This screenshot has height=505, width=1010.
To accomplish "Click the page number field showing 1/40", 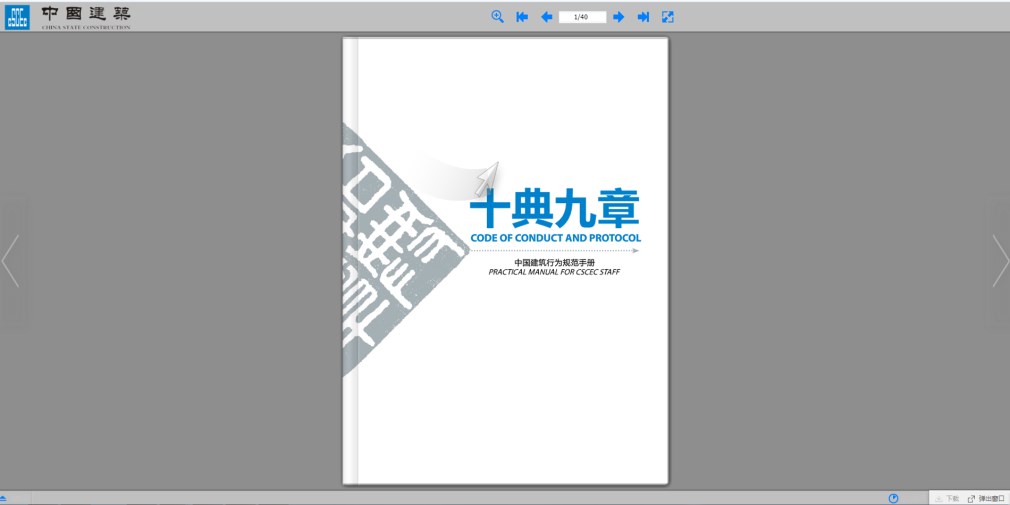I will coord(582,17).
